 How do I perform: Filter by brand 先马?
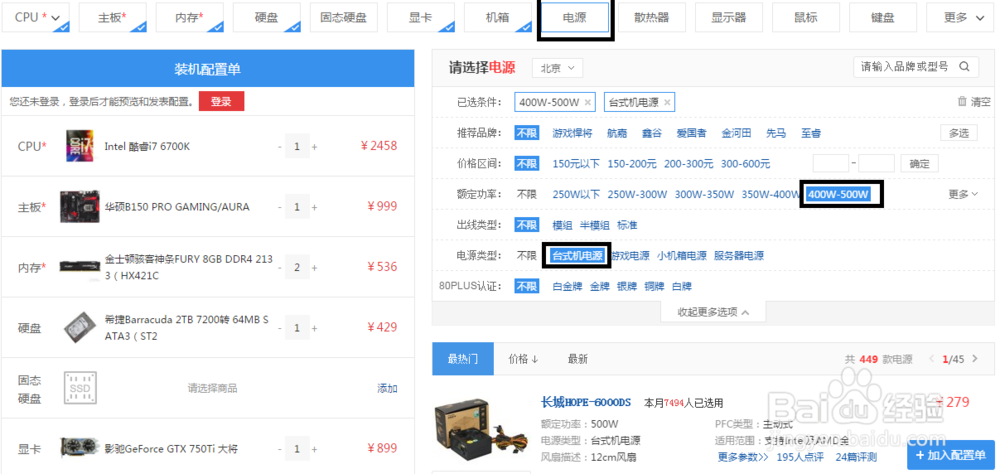point(776,133)
